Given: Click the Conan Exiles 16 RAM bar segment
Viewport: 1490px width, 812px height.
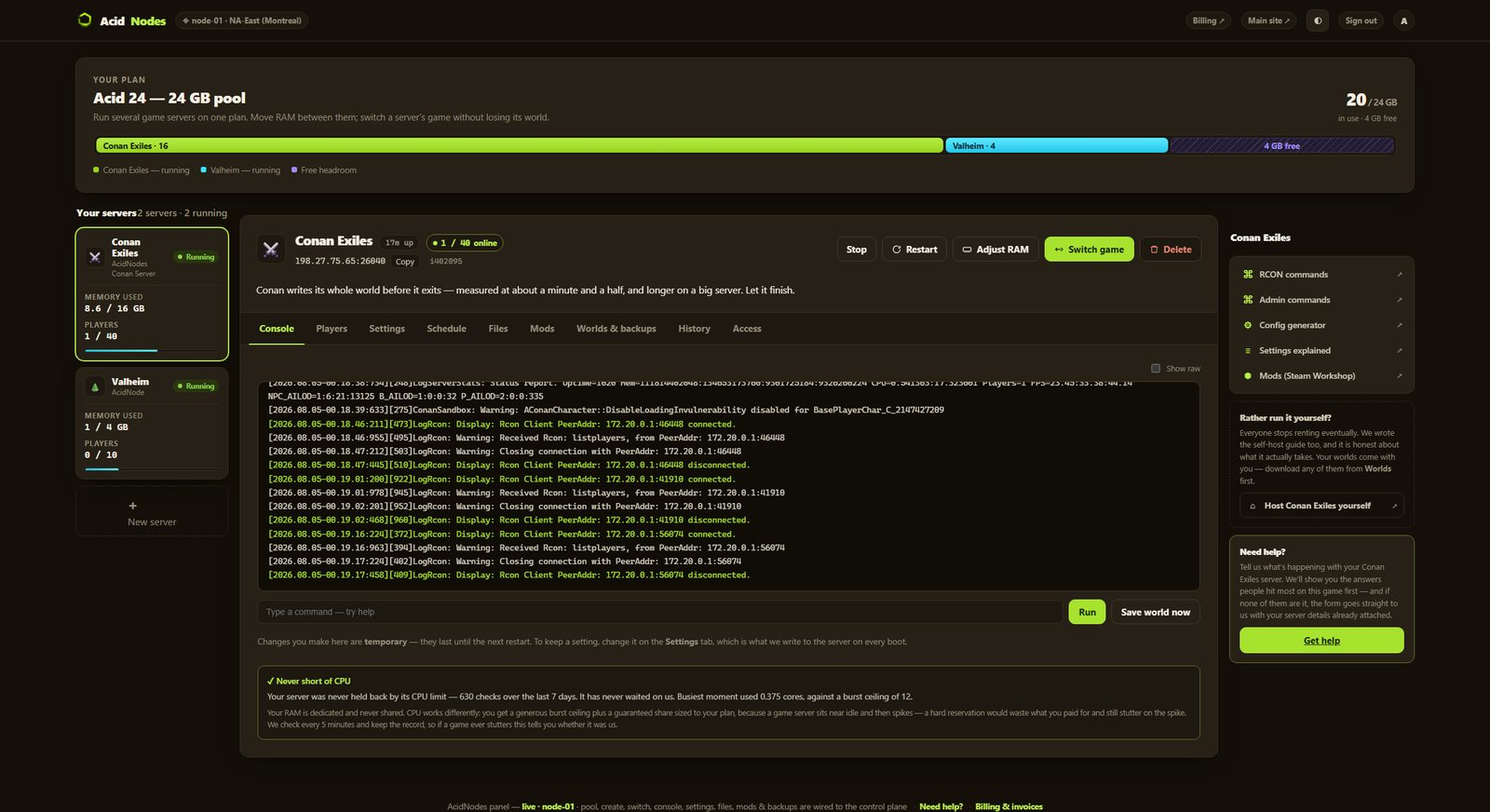Looking at the screenshot, I should point(520,145).
